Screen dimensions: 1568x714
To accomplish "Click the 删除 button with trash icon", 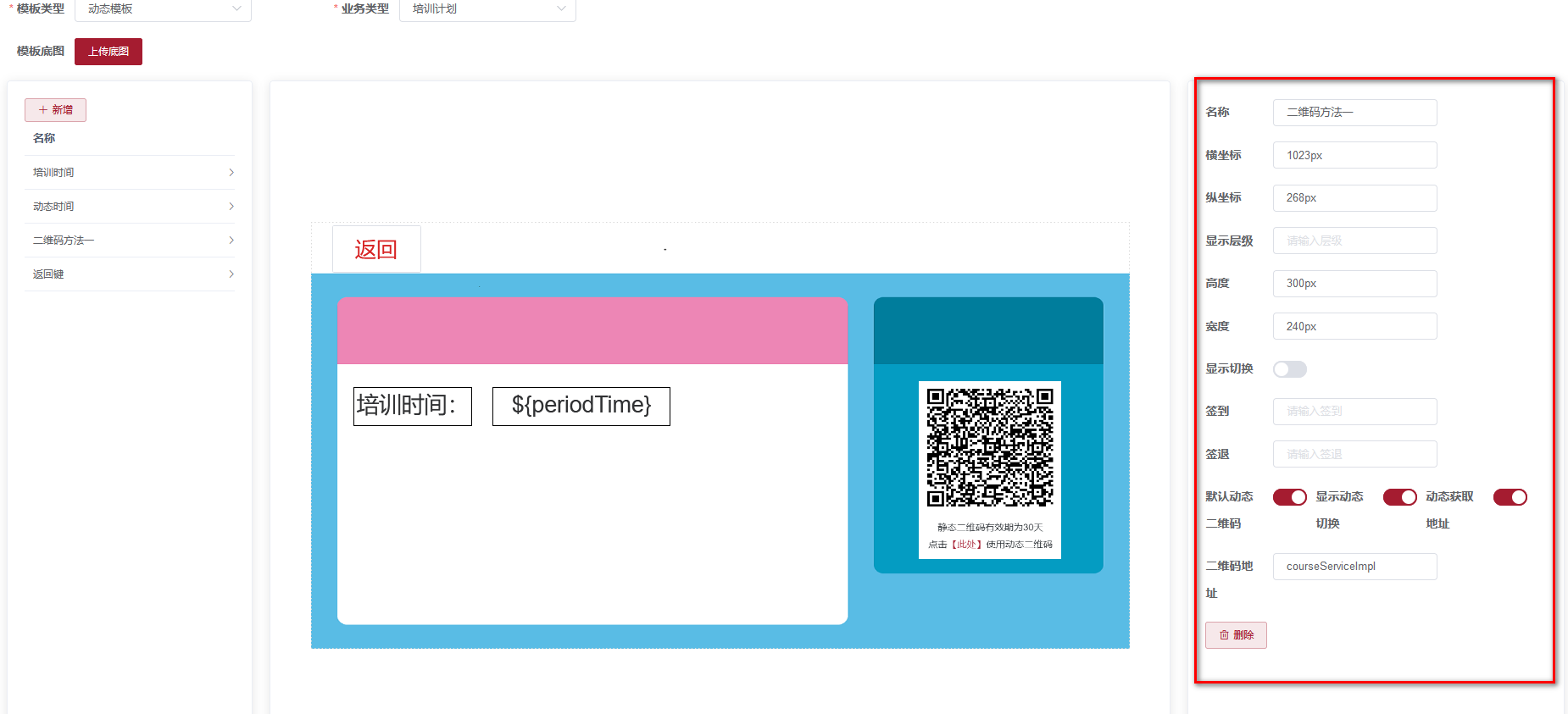I will point(1236,635).
